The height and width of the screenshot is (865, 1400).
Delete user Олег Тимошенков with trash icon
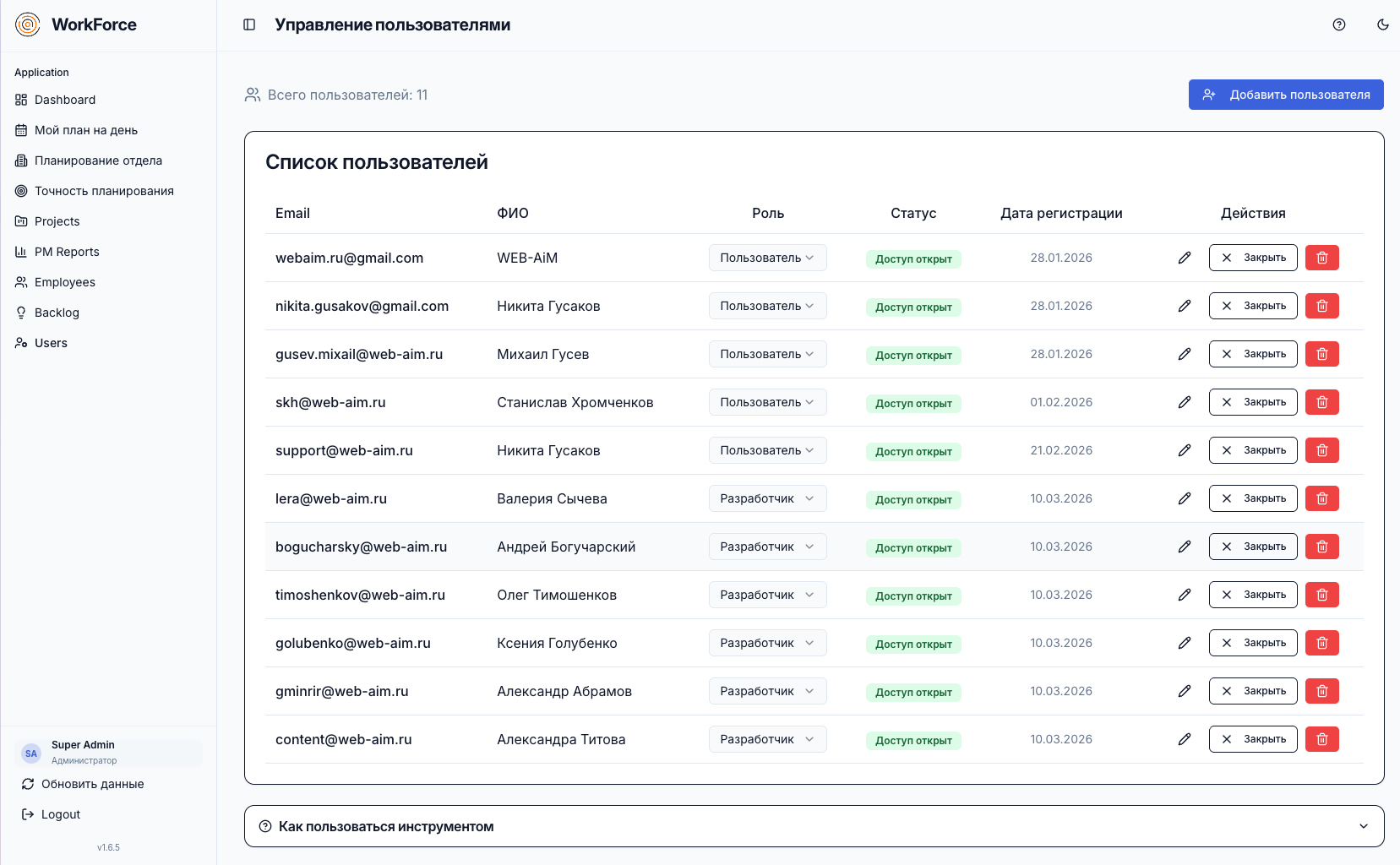click(1322, 595)
